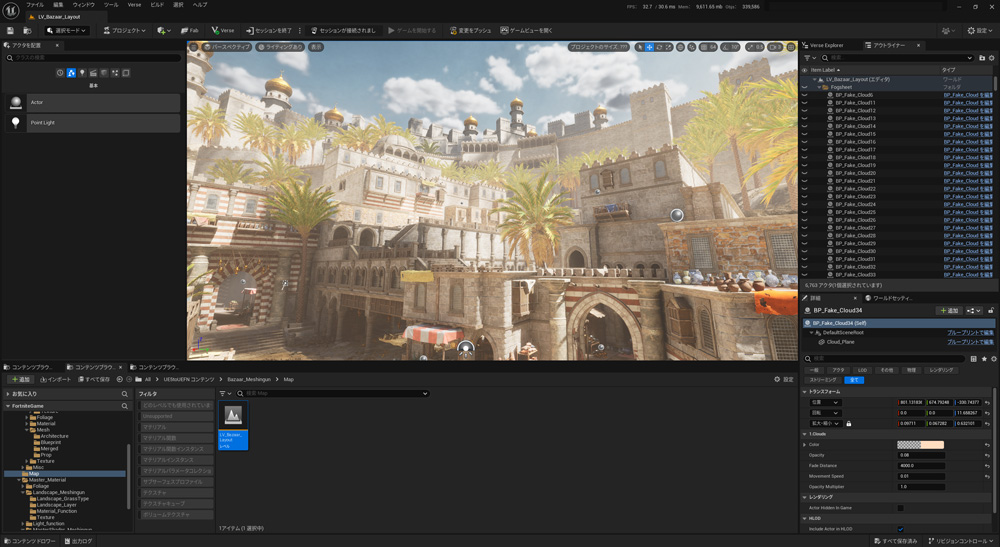The height and width of the screenshot is (547, 1000).
Task: Select the LV_Bazaar_Layout level thumbnail
Action: (x=233, y=425)
